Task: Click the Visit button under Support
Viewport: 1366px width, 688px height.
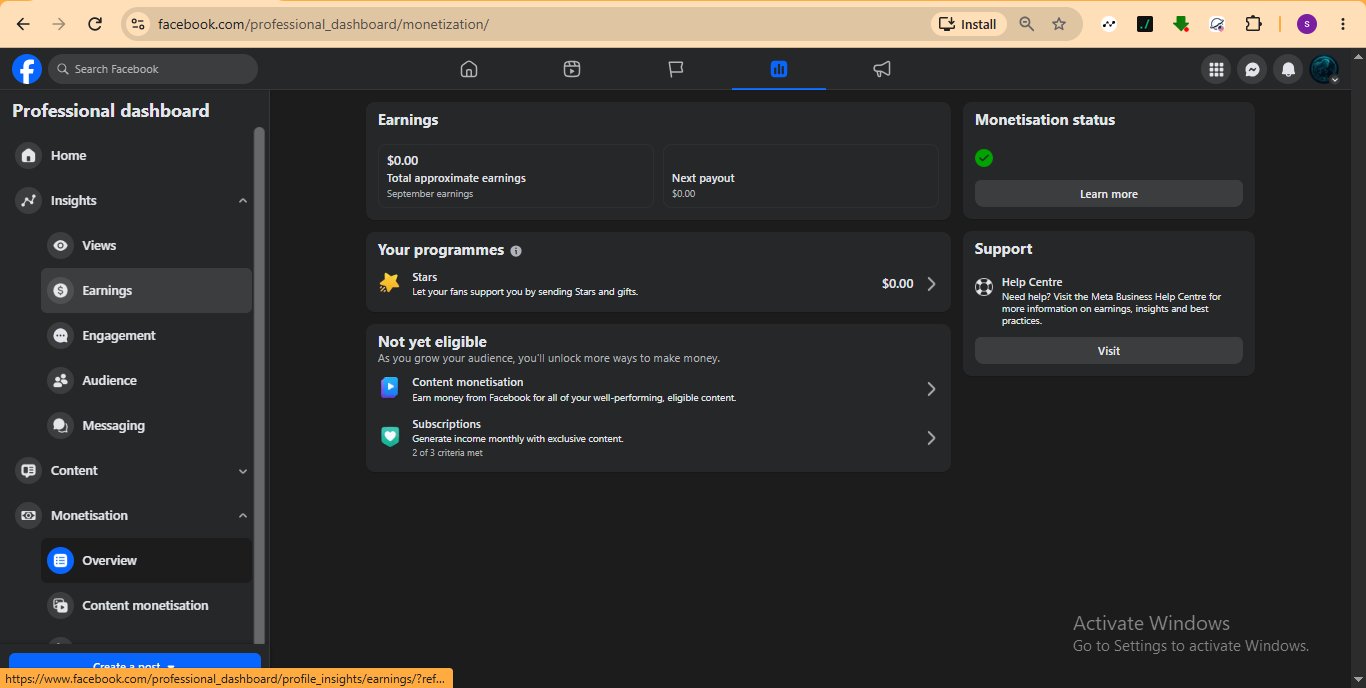Action: point(1108,351)
